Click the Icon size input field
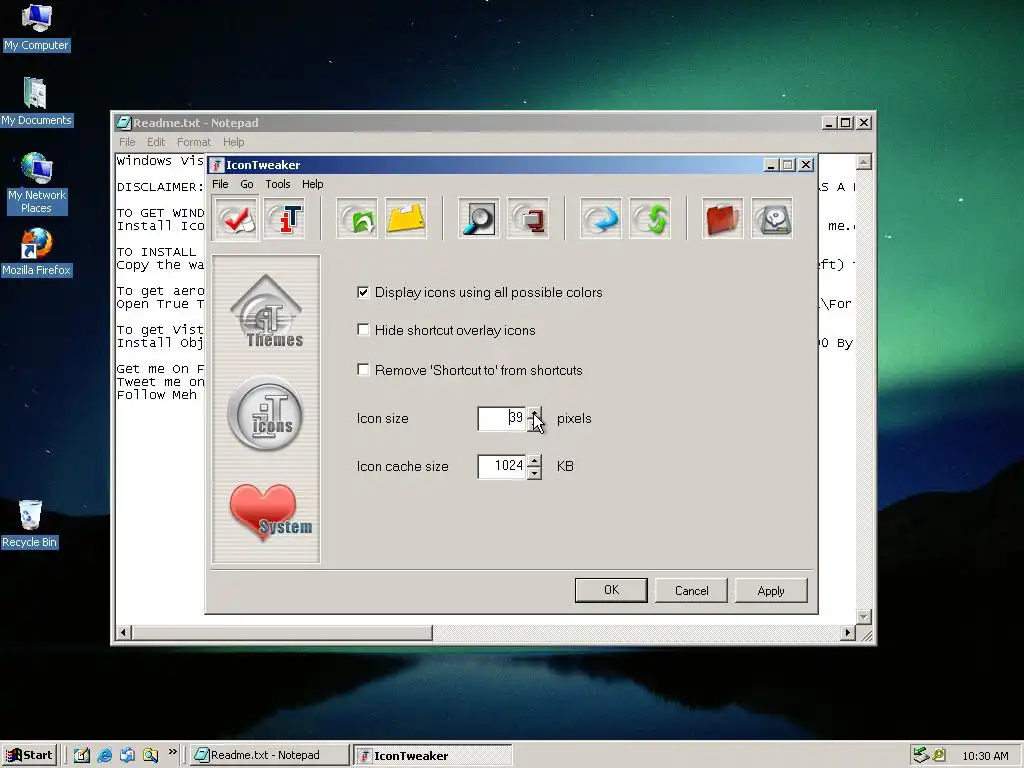 (x=502, y=419)
